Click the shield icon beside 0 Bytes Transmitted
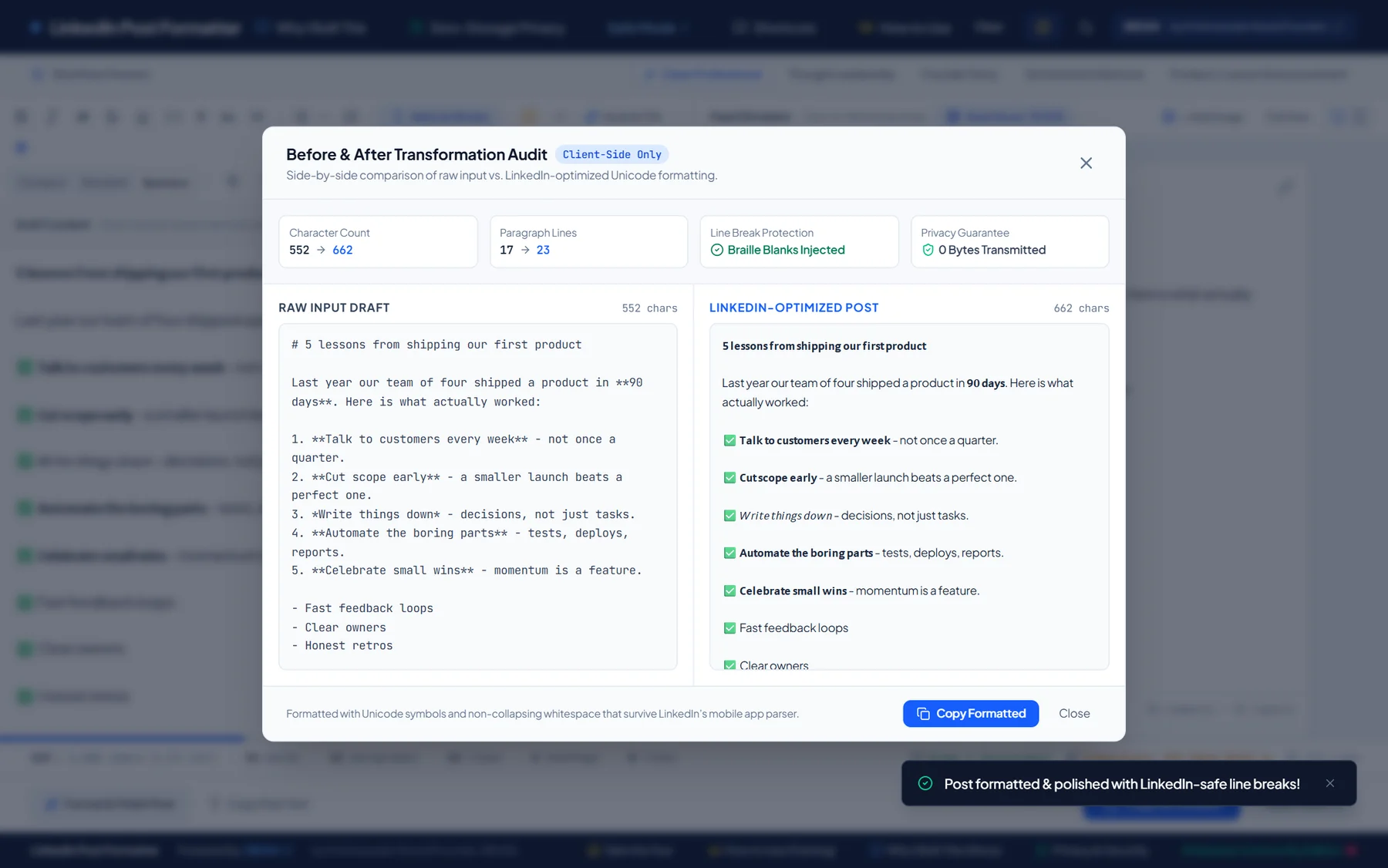This screenshot has height=868, width=1388. click(x=928, y=250)
